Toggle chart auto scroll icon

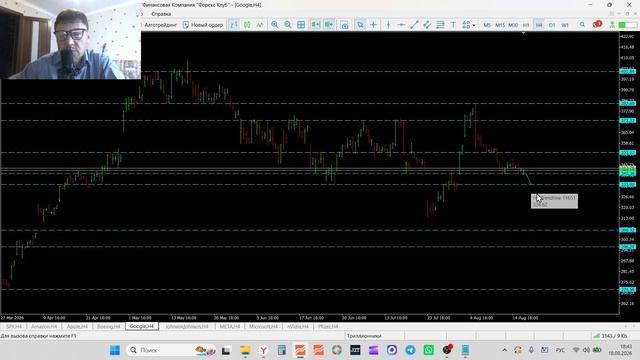click(316, 25)
